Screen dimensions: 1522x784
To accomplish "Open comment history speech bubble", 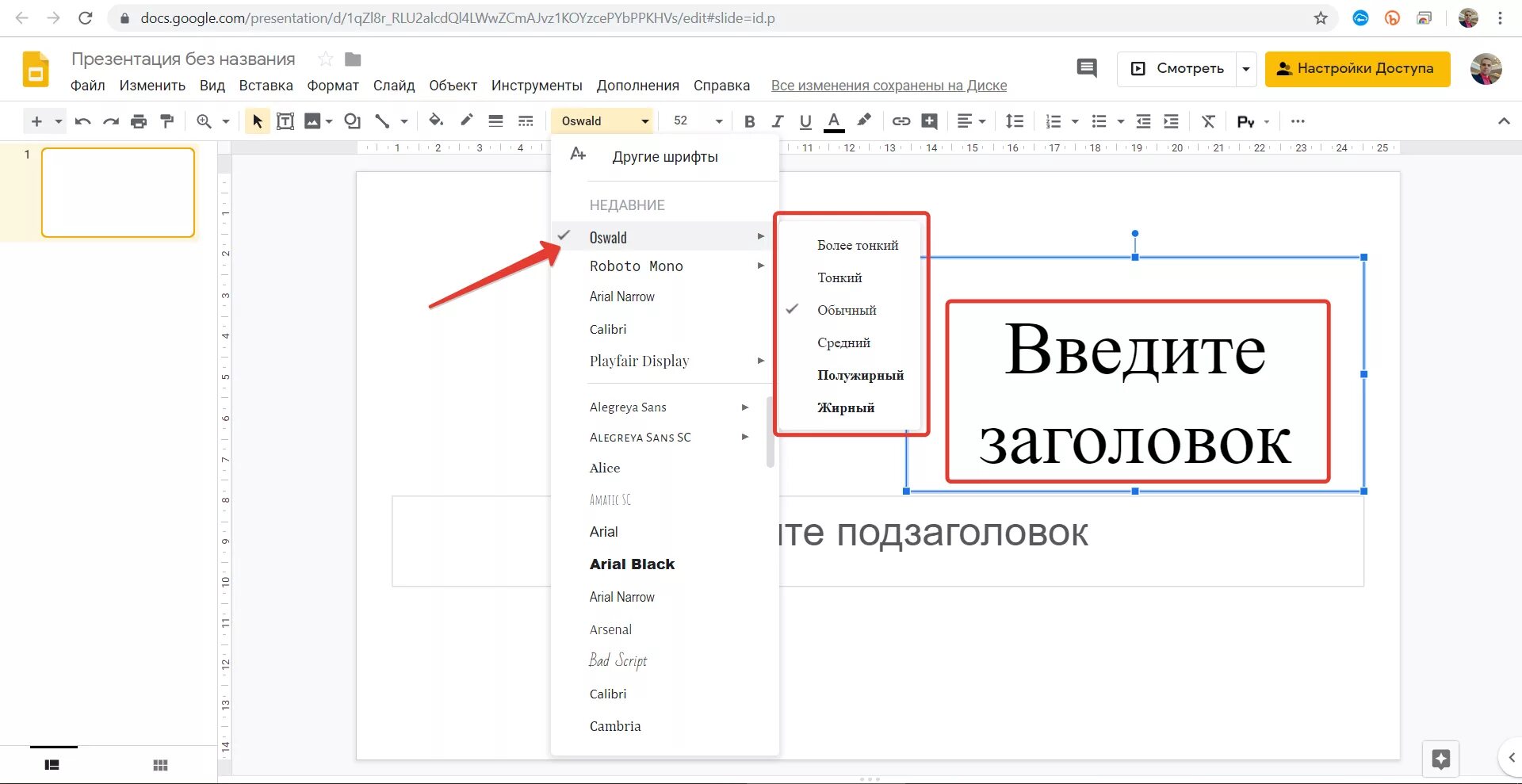I will pos(1087,68).
